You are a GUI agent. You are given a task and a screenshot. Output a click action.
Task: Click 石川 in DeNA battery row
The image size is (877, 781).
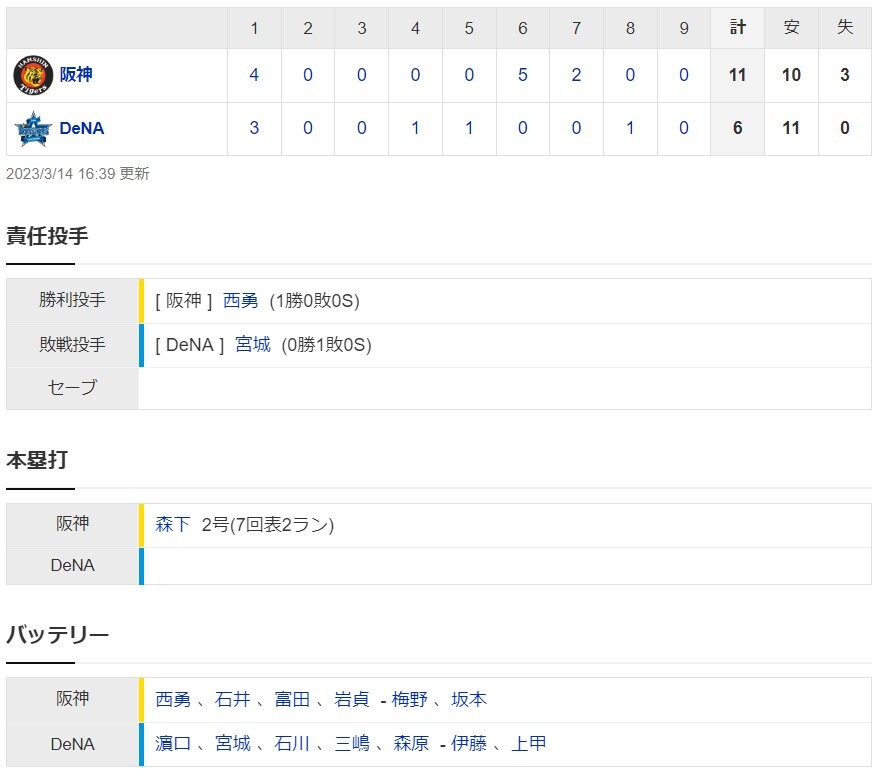292,744
